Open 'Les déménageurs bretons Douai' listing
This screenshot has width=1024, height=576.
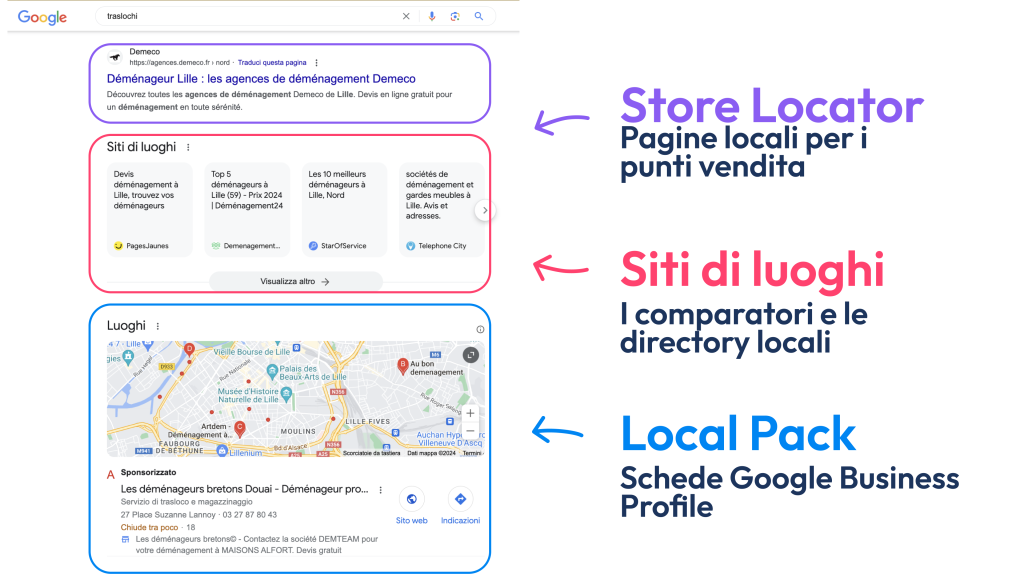(x=245, y=489)
